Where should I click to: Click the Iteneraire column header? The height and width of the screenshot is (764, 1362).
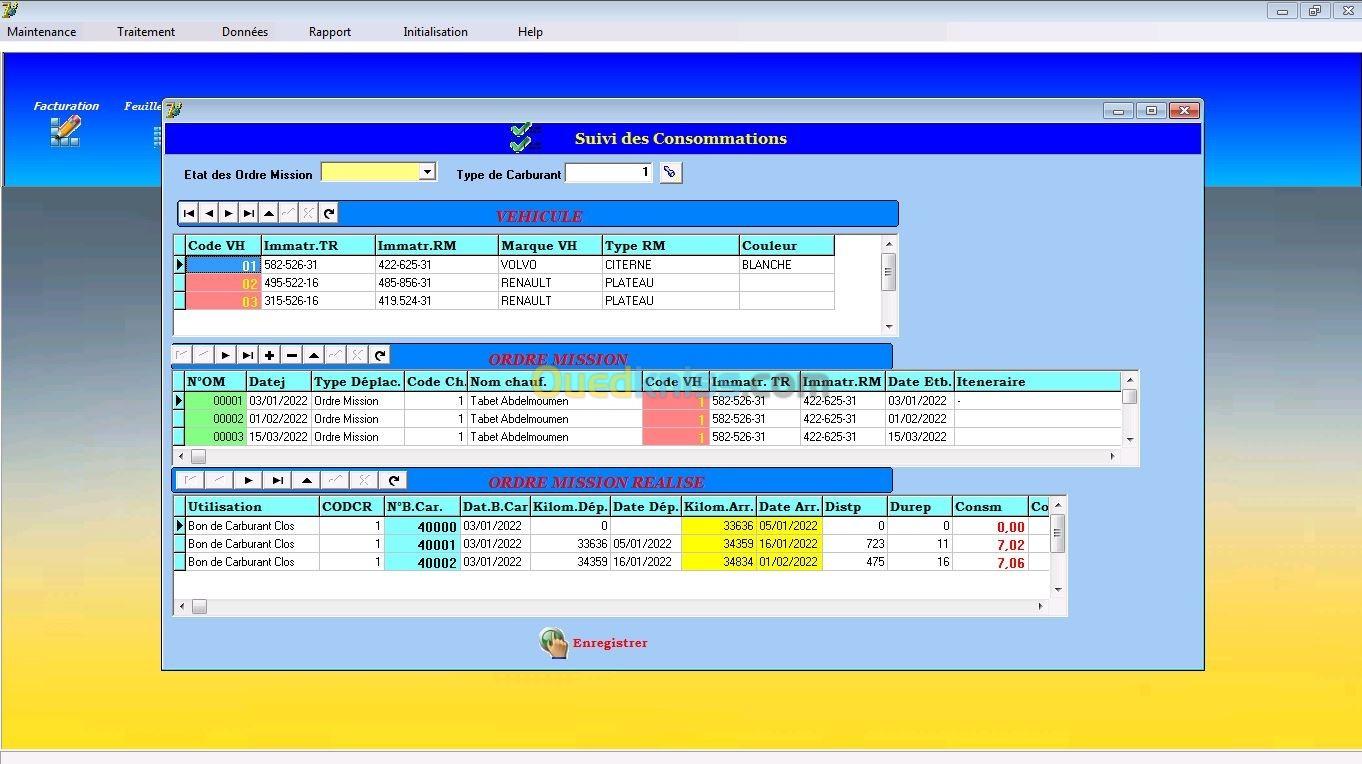pos(1037,381)
